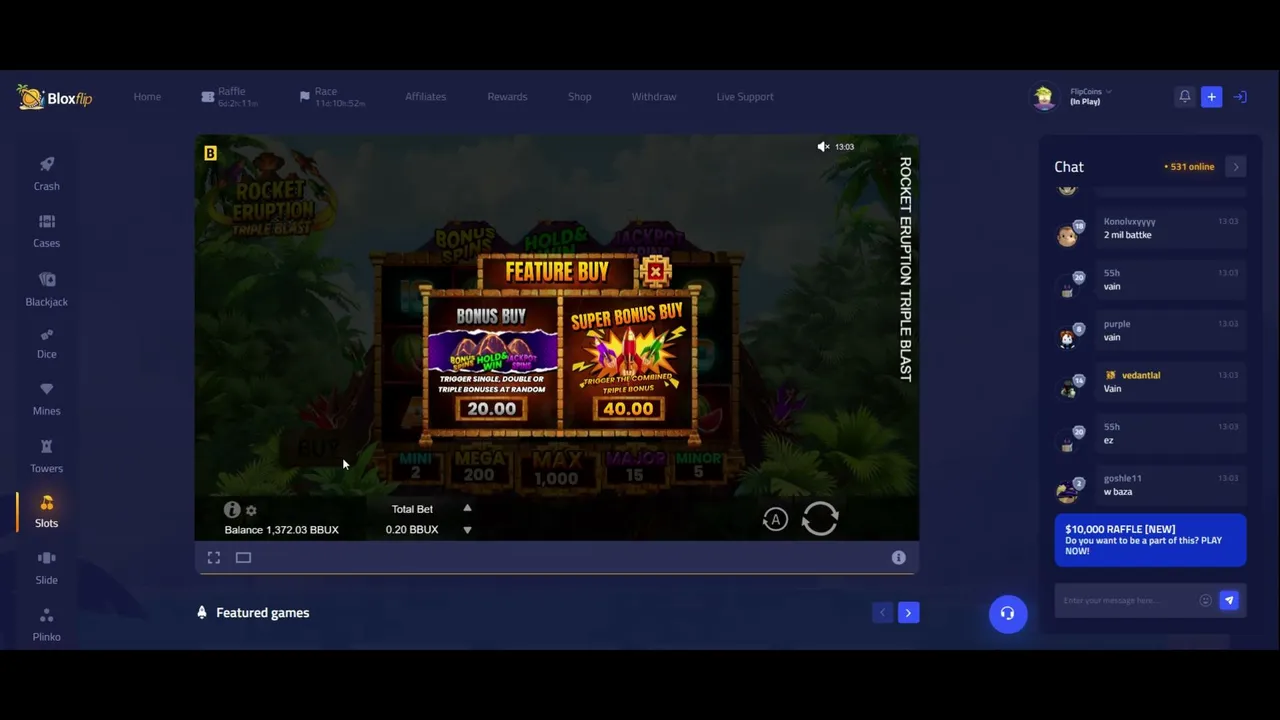
Task: Click the Bloxflip logo
Action: [x=55, y=97]
